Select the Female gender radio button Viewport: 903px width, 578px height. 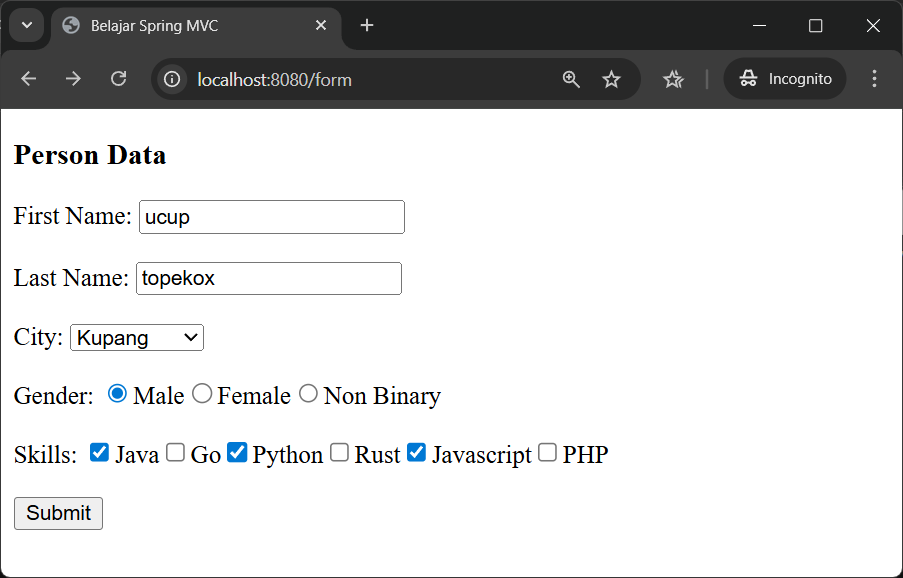(x=202, y=393)
